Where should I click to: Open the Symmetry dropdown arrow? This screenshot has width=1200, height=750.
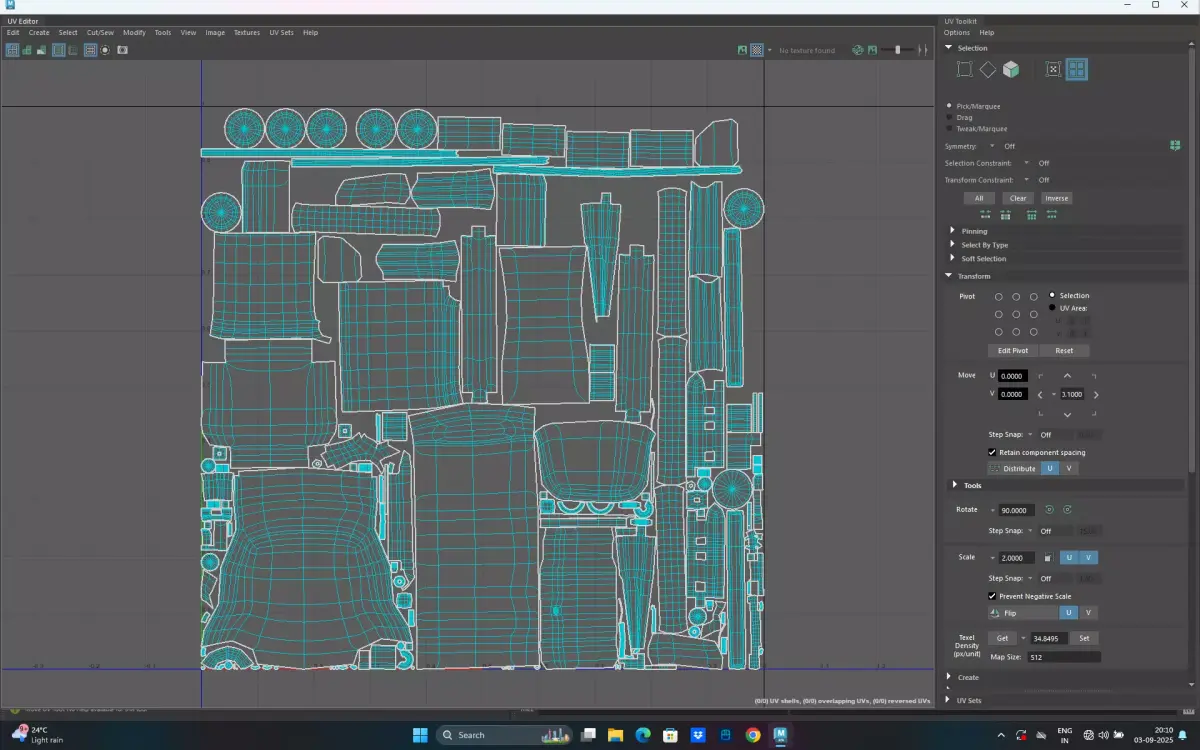(992, 146)
